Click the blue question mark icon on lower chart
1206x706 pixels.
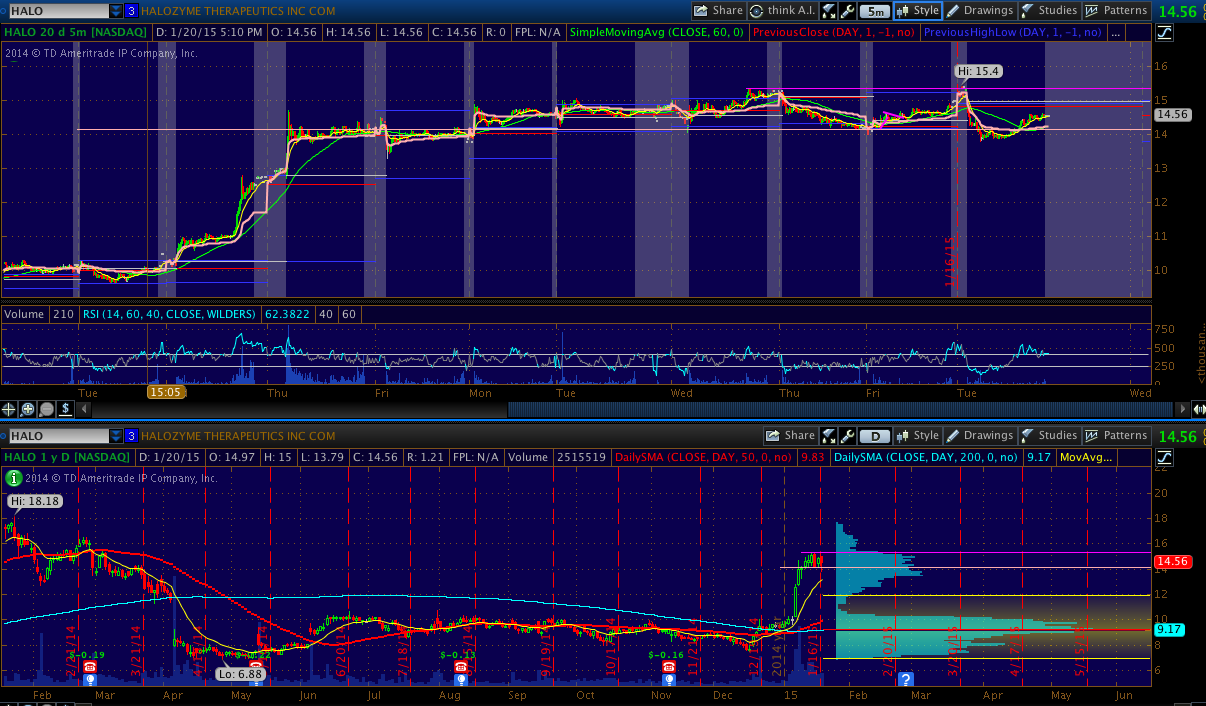(906, 679)
